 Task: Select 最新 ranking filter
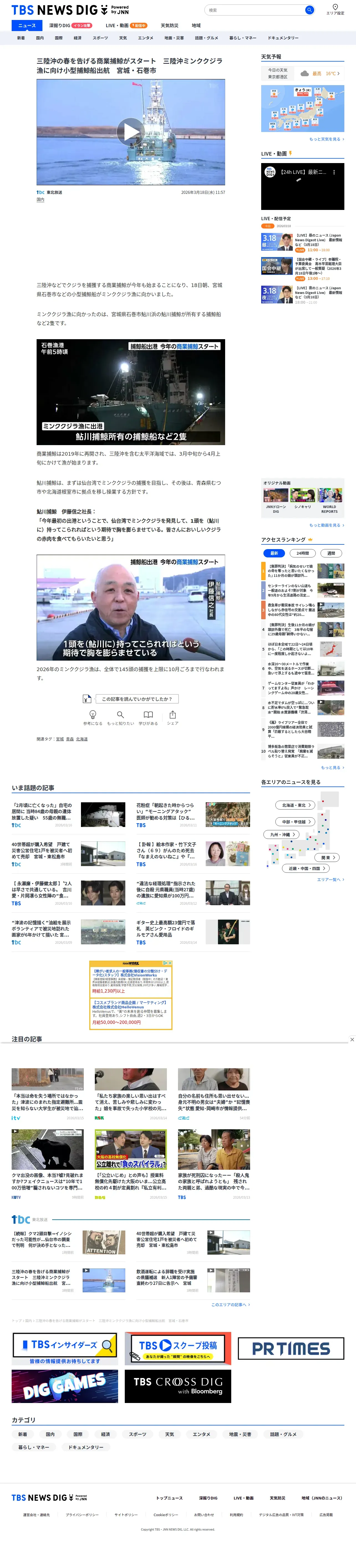click(x=274, y=553)
